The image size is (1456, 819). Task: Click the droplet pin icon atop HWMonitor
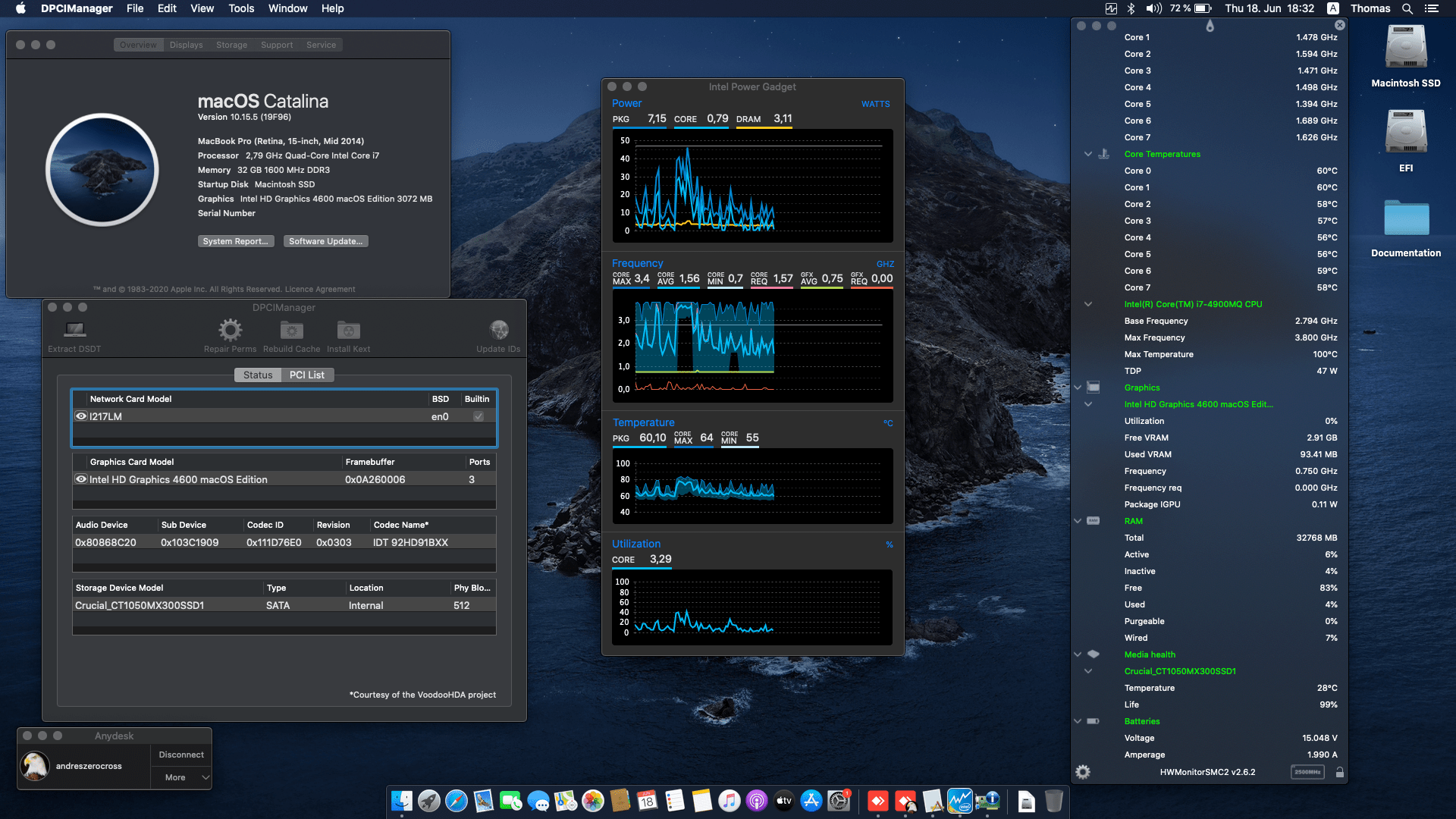tap(1210, 26)
